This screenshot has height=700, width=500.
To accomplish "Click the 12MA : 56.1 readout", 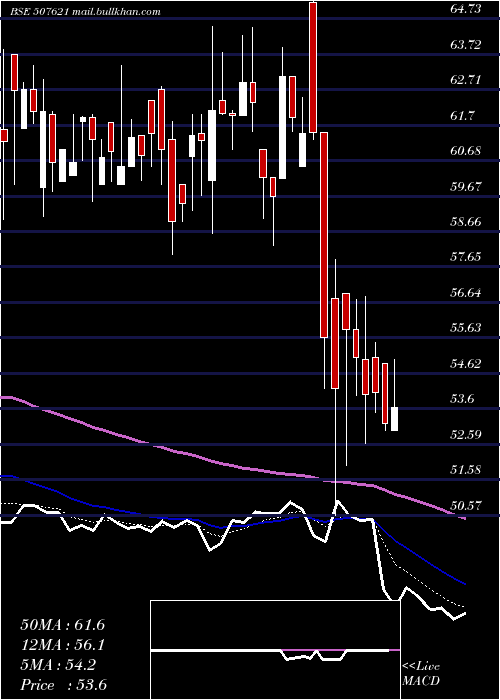I will pos(63,645).
